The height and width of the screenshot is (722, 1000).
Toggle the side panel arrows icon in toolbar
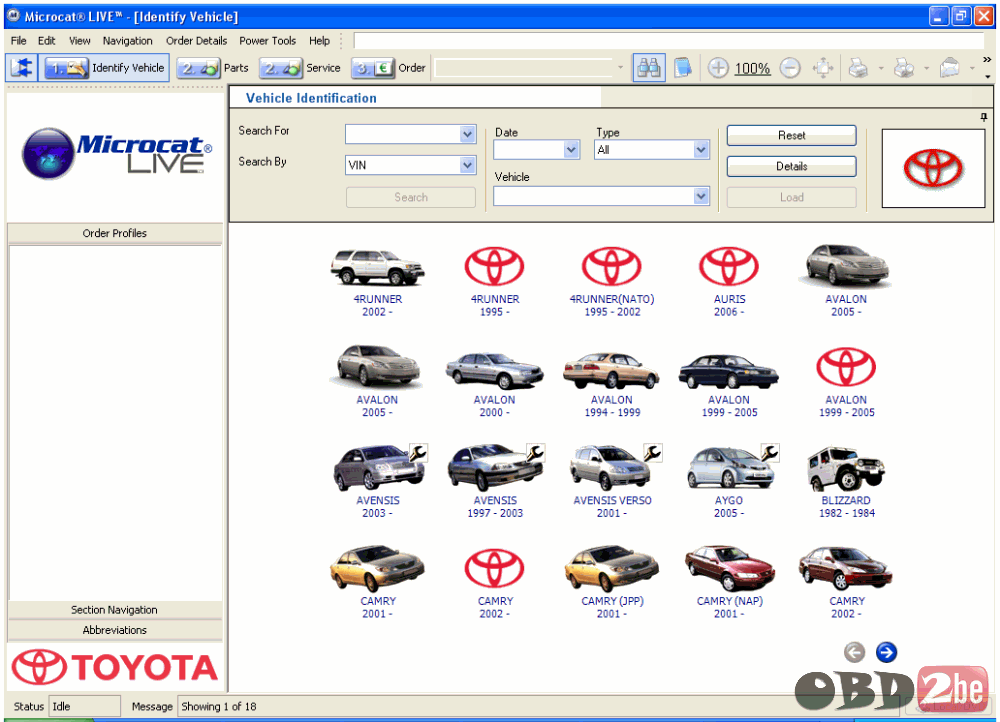[x=21, y=68]
